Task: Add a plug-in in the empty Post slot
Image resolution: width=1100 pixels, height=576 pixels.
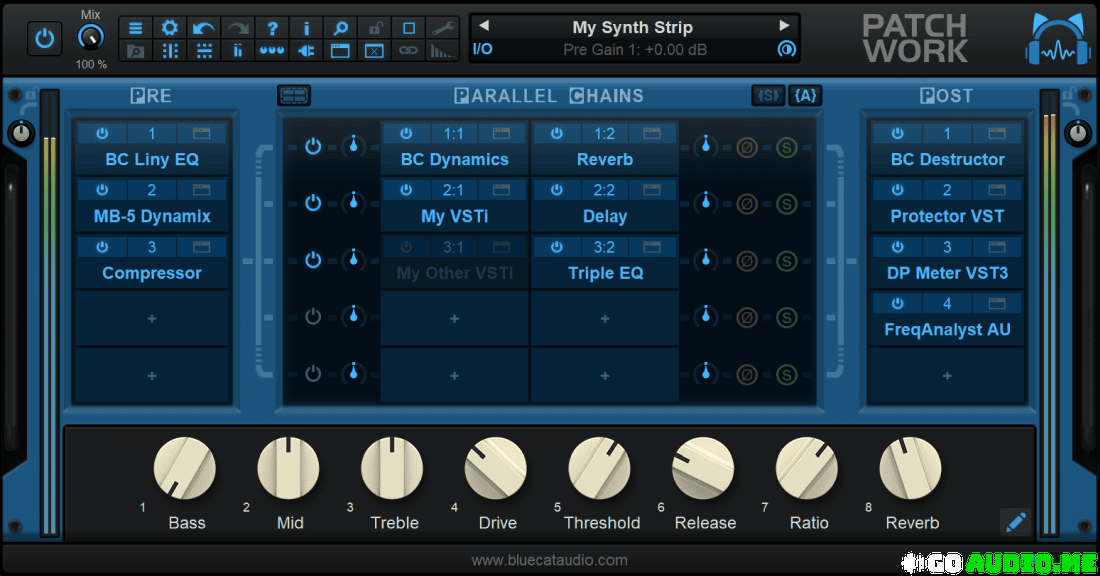Action: coord(947,376)
